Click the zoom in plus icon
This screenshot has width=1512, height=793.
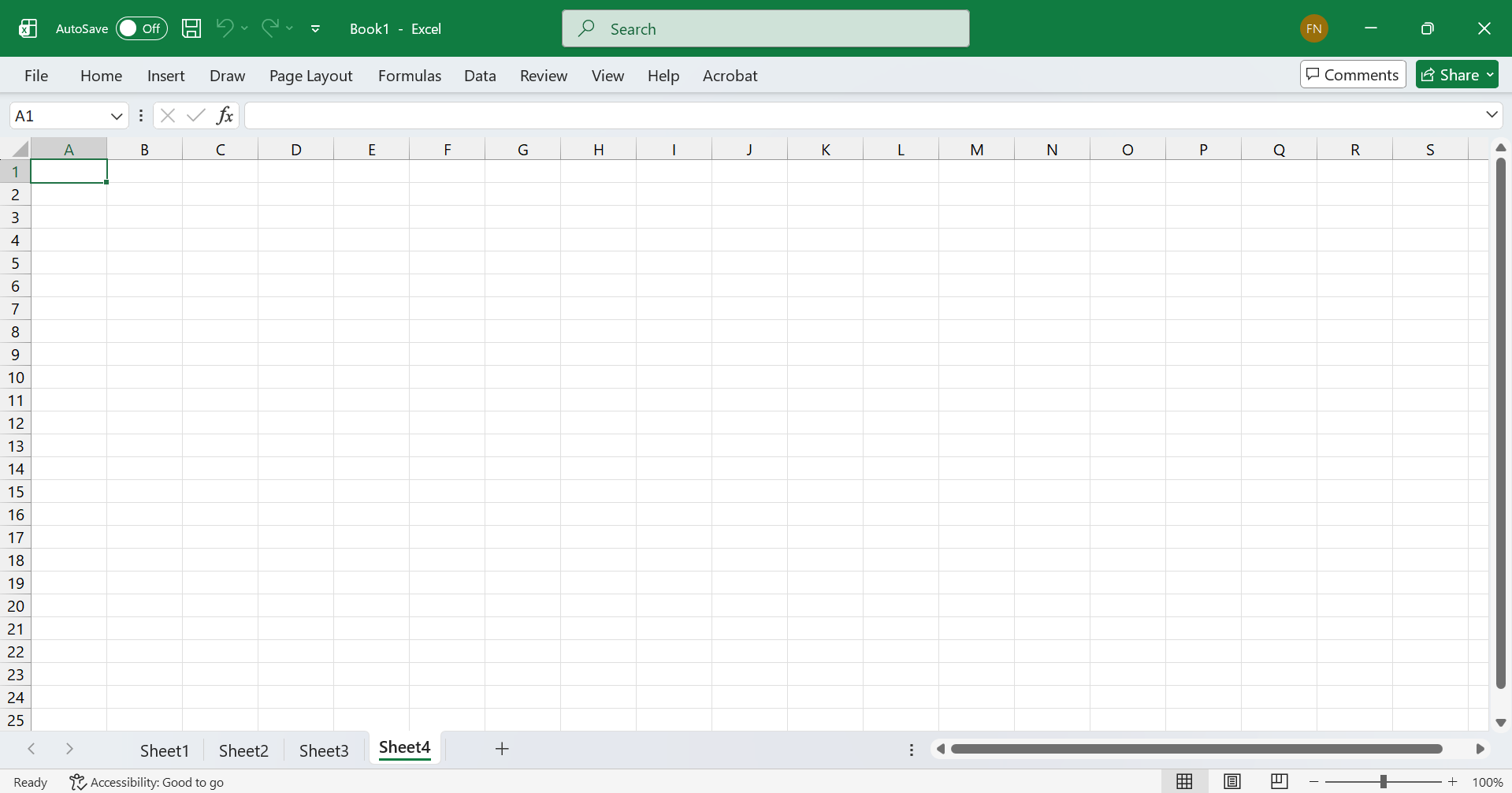pyautogui.click(x=1453, y=782)
